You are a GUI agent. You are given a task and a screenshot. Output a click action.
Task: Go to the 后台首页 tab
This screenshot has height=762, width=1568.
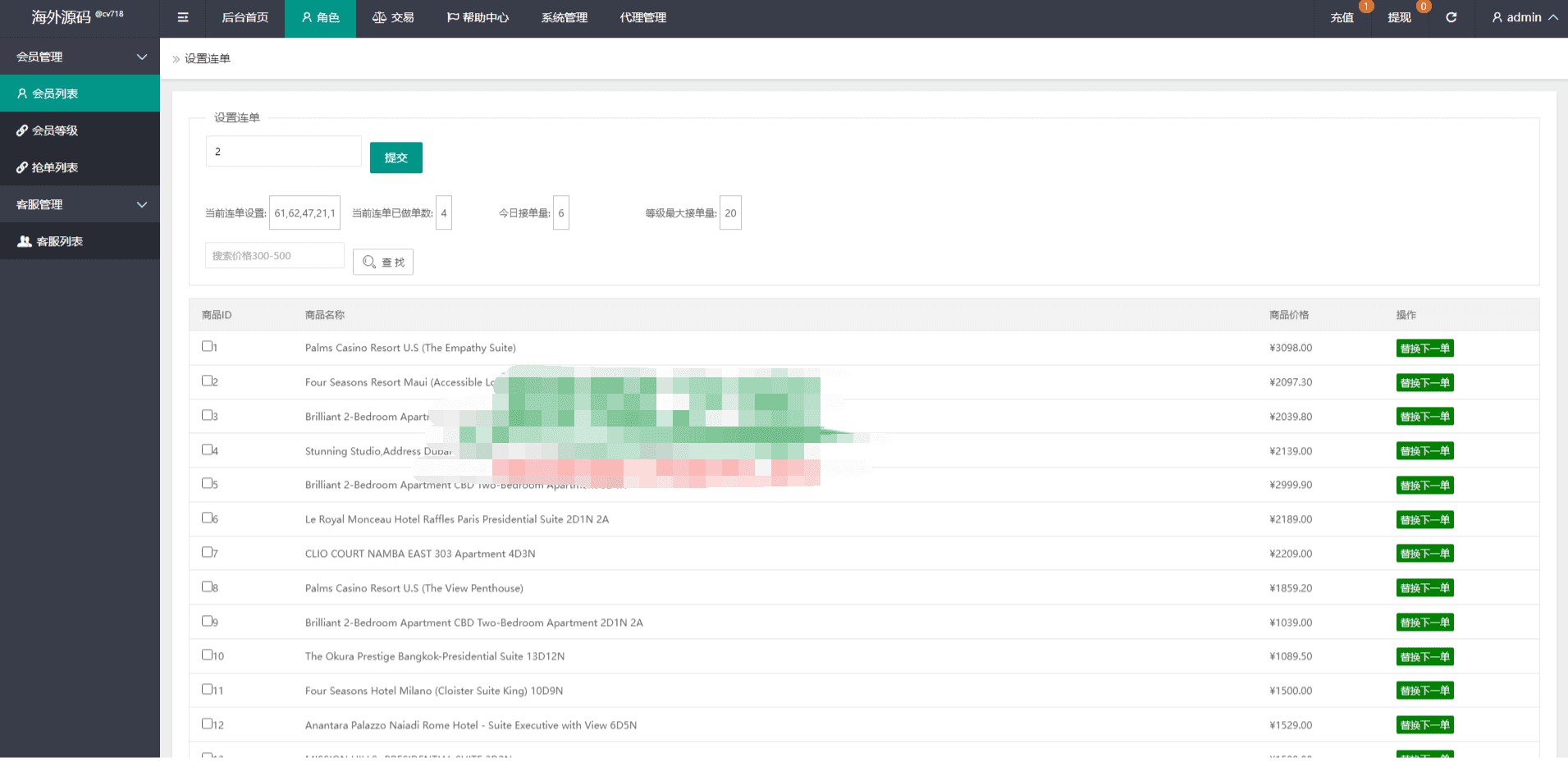[245, 17]
